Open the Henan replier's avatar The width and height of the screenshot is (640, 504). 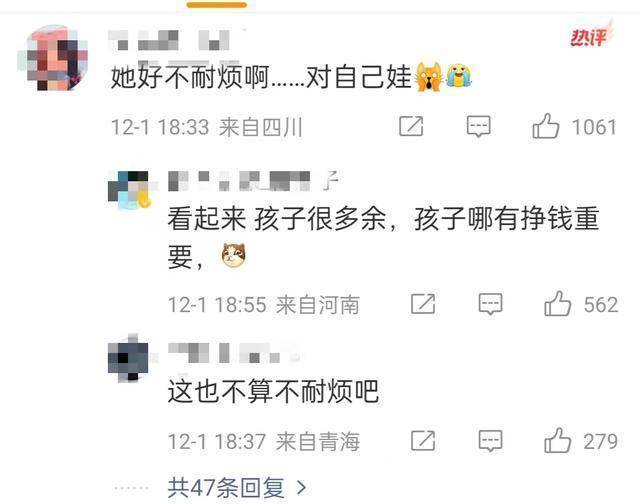(x=130, y=190)
